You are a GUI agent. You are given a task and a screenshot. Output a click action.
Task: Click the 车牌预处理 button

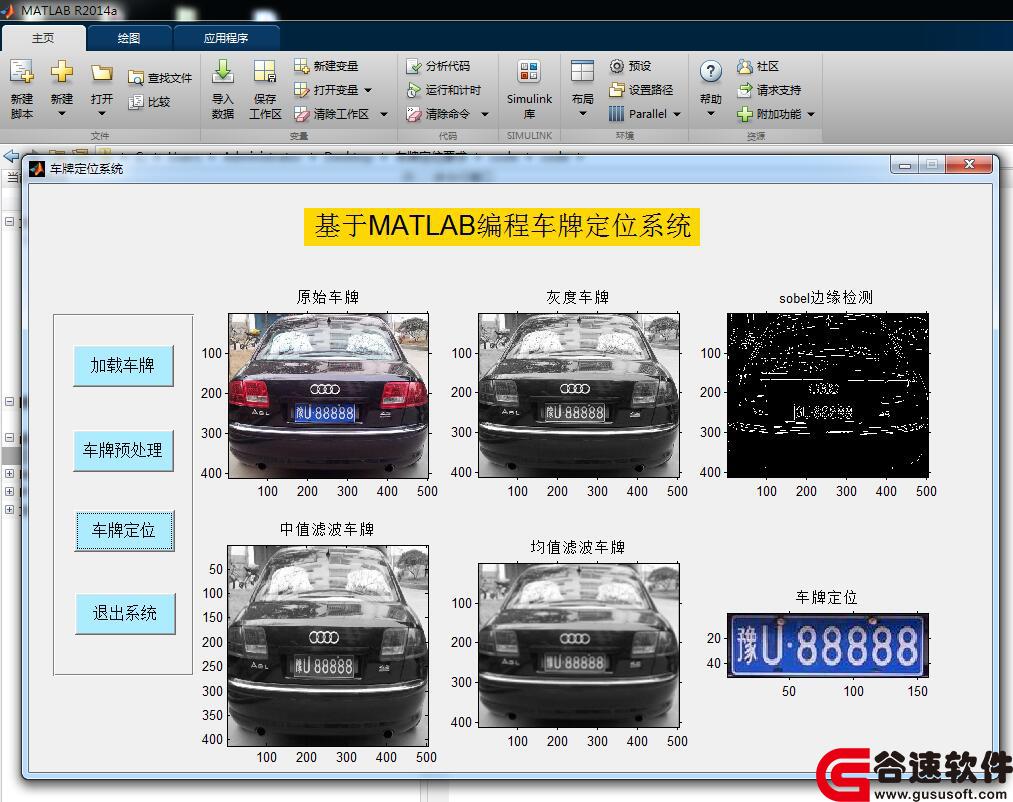[123, 450]
